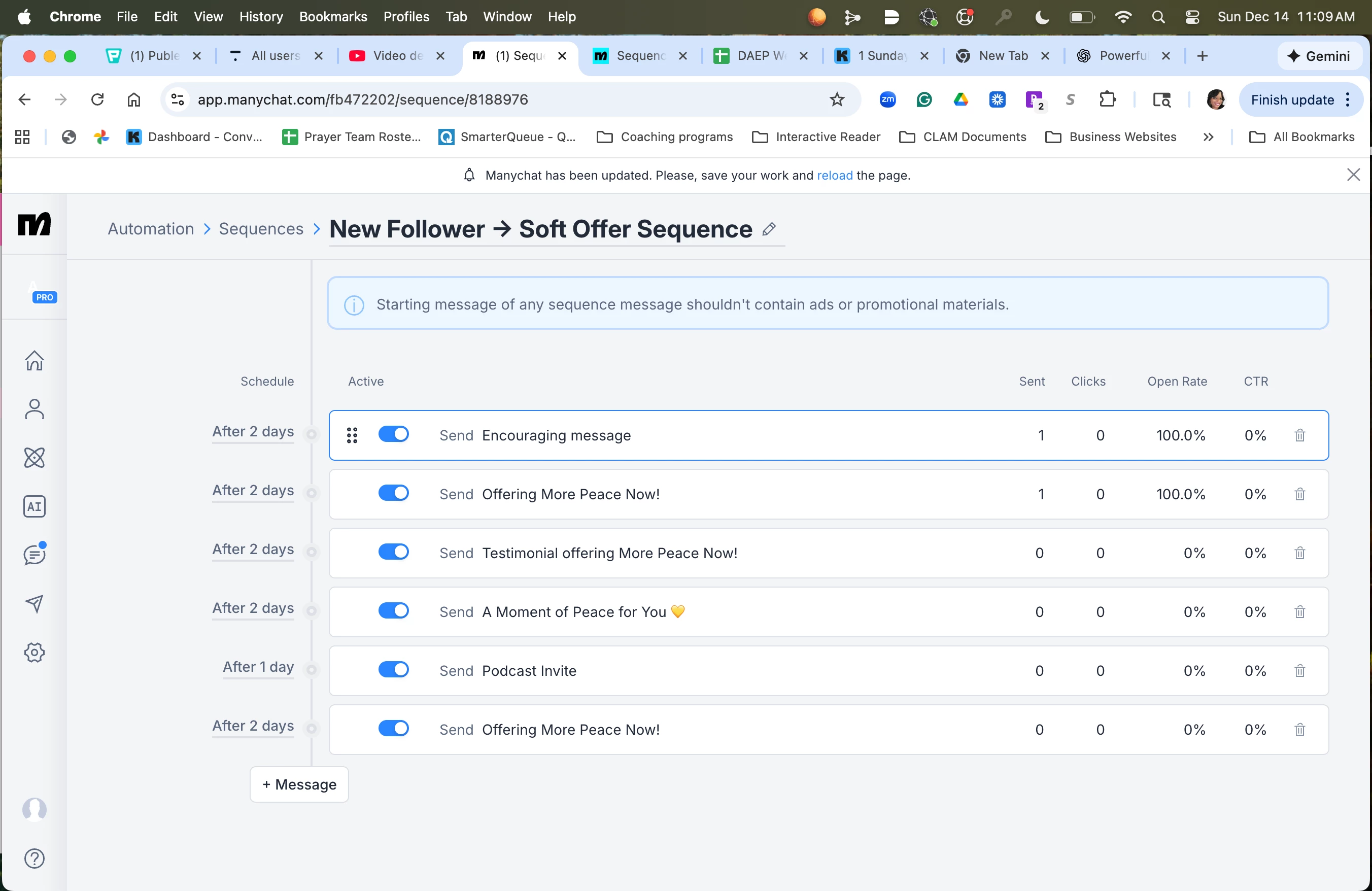Open the Contacts icon in sidebar

coord(34,409)
